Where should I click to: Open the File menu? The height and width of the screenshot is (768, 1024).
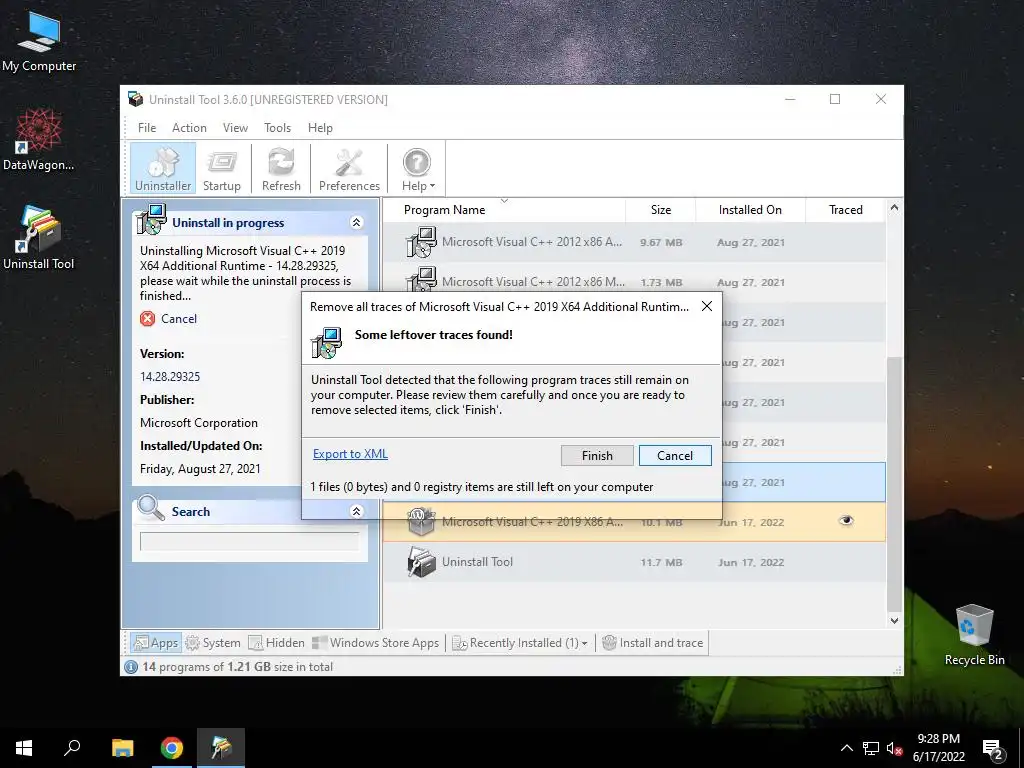click(147, 128)
